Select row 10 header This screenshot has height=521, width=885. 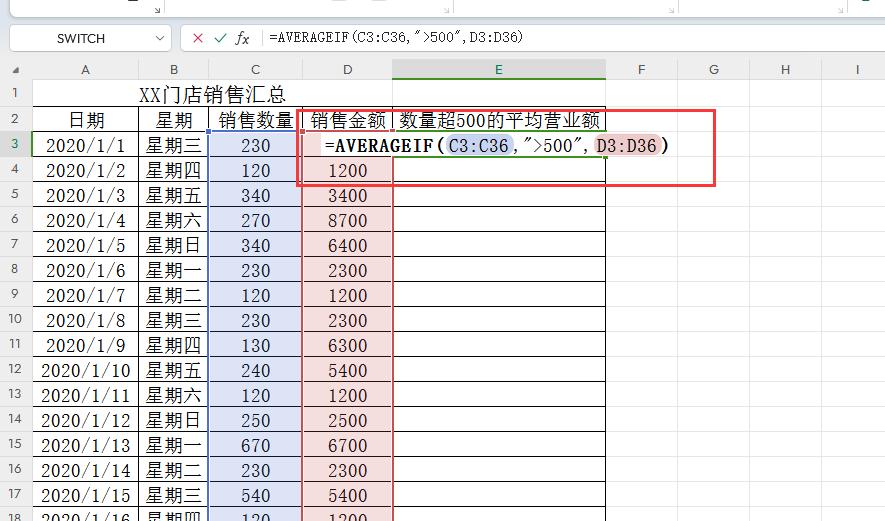(x=15, y=319)
